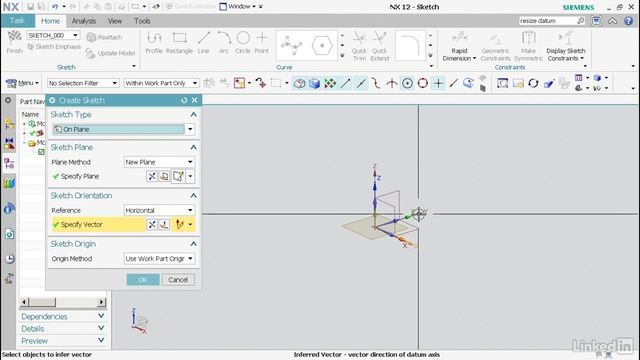Viewport: 640px width, 360px height.
Task: Toggle the checked checkbox in navigator tree
Action: coord(41,152)
